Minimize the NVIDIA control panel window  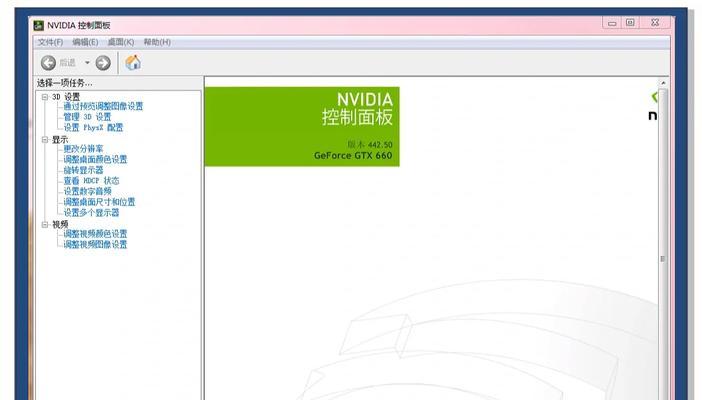pyautogui.click(x=612, y=23)
